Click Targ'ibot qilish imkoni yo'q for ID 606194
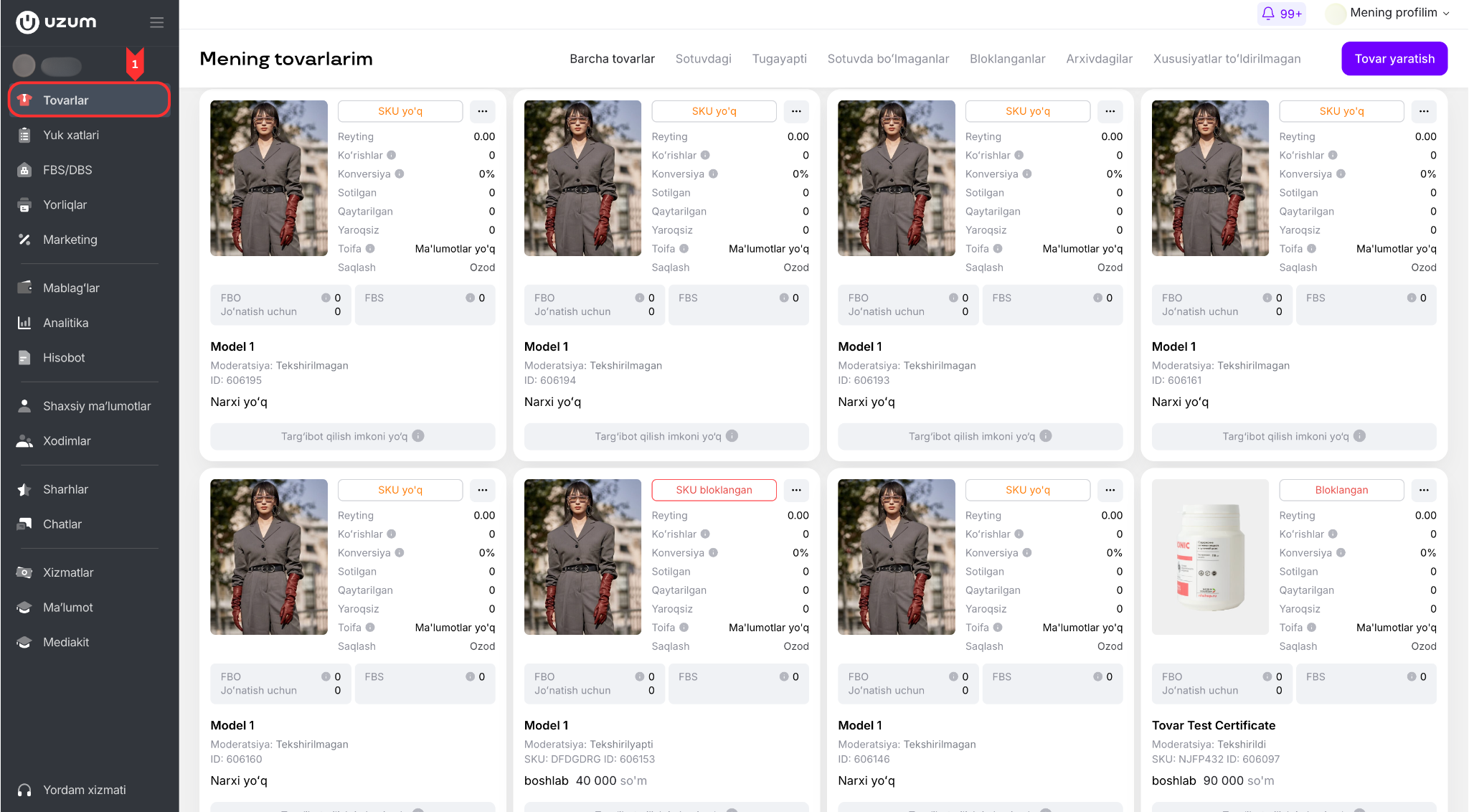Image resolution: width=1469 pixels, height=812 pixels. click(x=666, y=436)
